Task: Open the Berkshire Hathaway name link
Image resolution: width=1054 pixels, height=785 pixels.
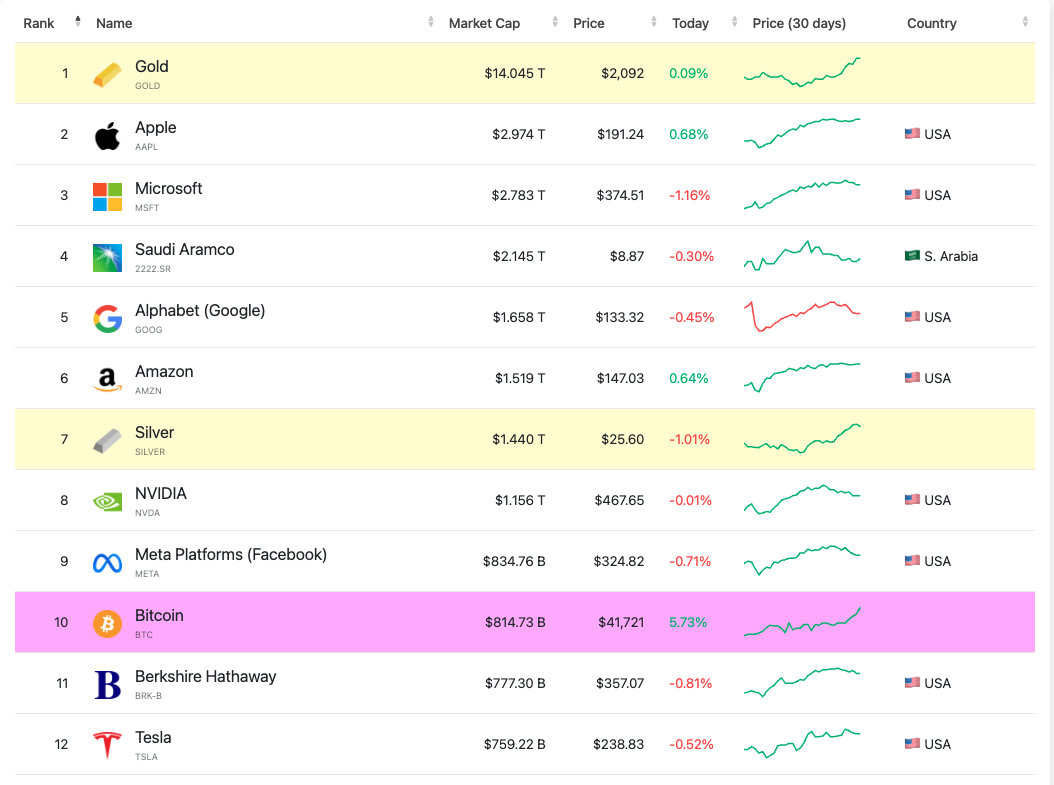Action: [x=205, y=677]
